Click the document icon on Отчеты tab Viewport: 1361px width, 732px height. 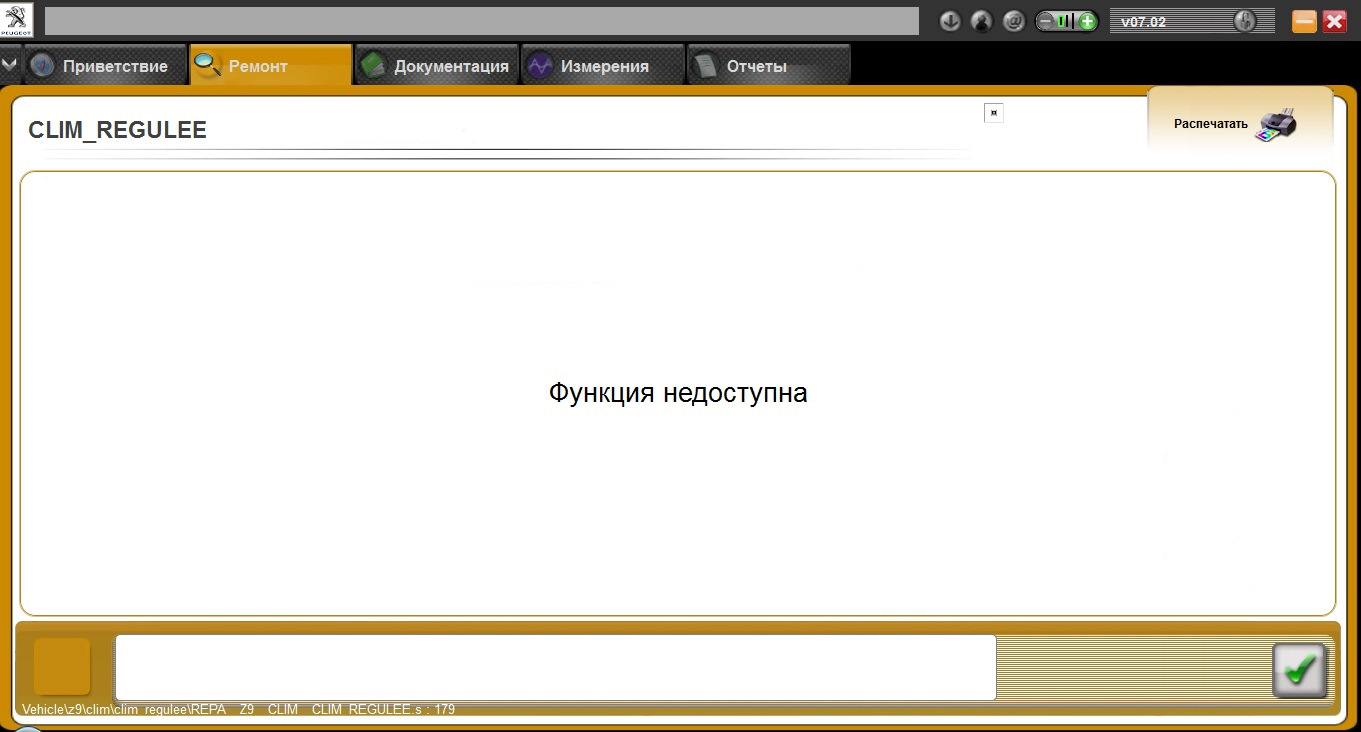(x=706, y=66)
